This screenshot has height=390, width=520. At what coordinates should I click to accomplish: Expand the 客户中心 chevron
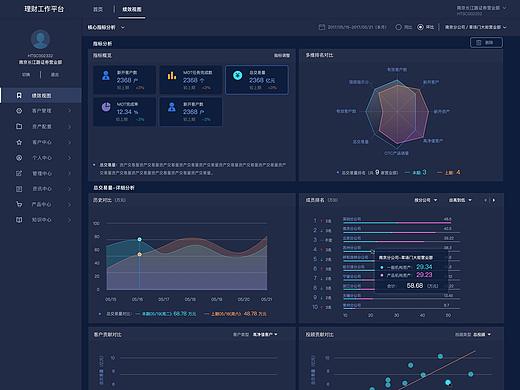pyautogui.click(x=69, y=142)
